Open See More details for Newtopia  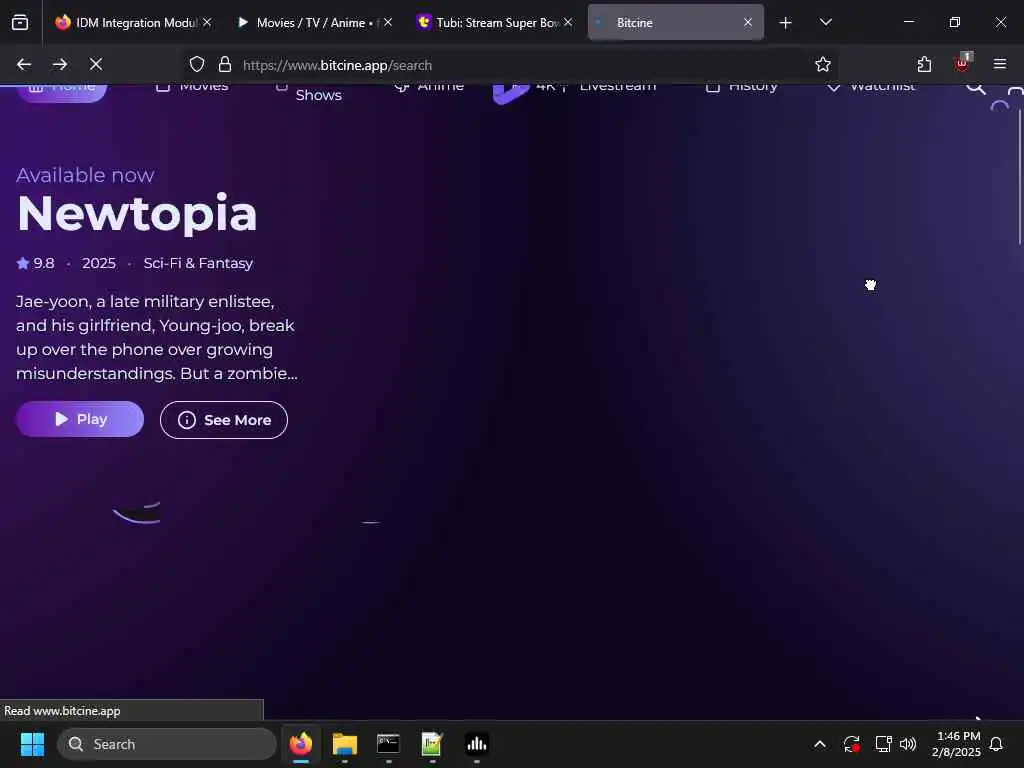point(223,420)
